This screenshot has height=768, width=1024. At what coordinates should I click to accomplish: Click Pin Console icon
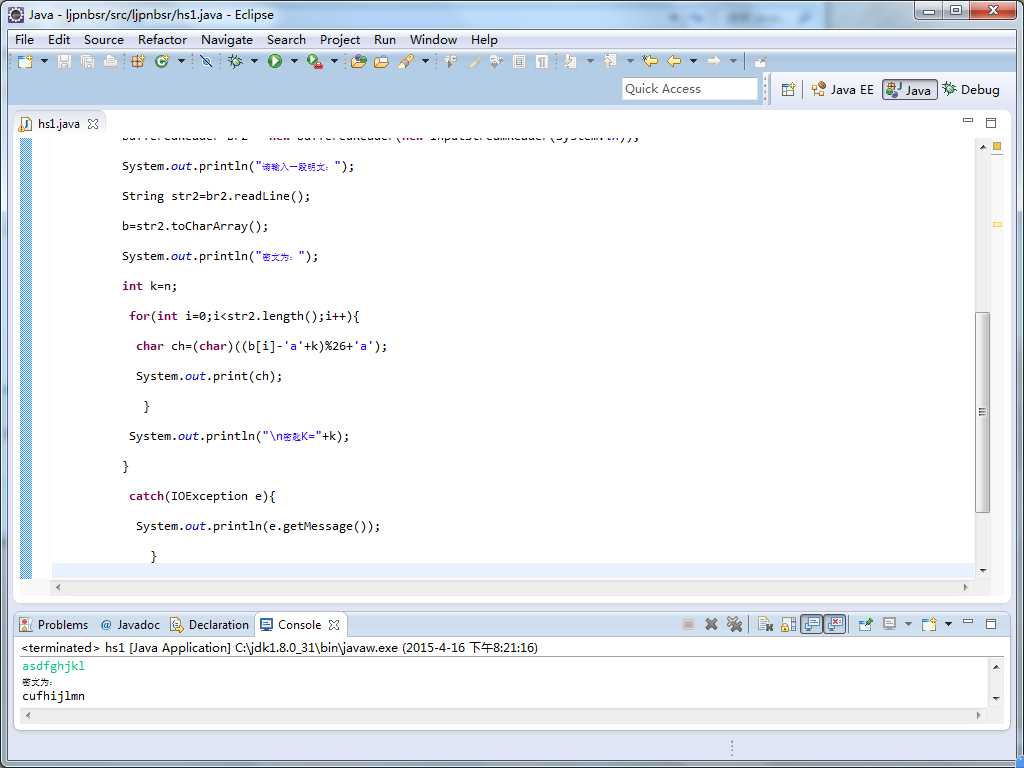[865, 624]
